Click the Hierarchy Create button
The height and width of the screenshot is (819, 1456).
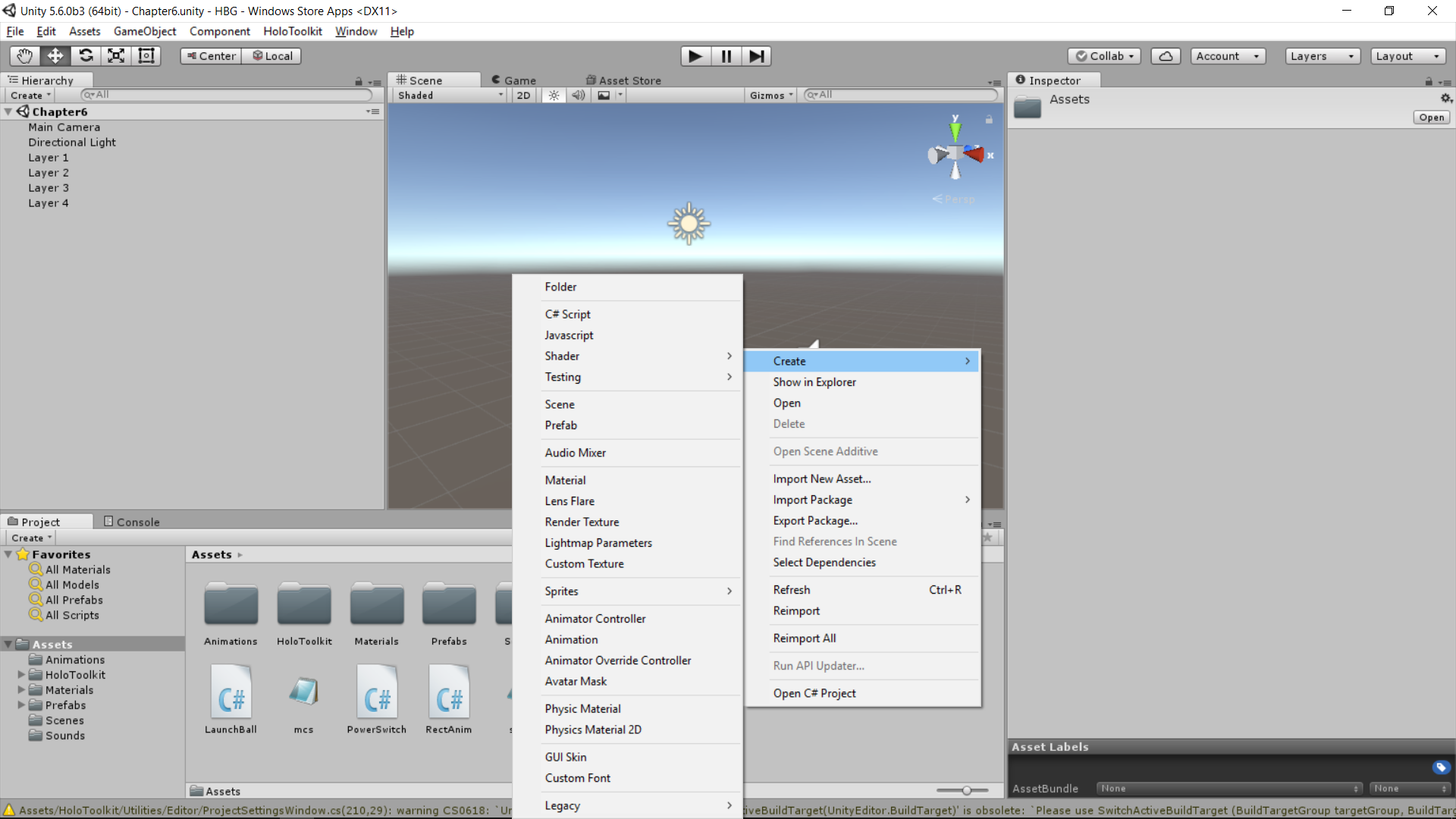click(30, 96)
